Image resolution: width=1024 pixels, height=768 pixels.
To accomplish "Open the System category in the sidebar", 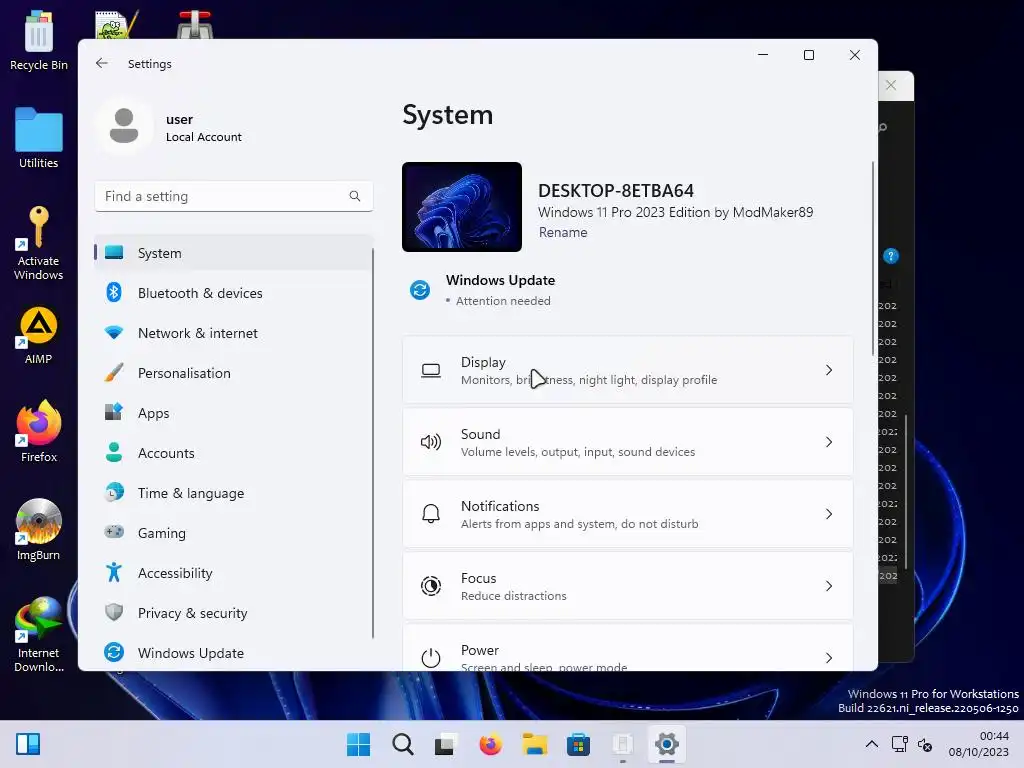I will (234, 253).
